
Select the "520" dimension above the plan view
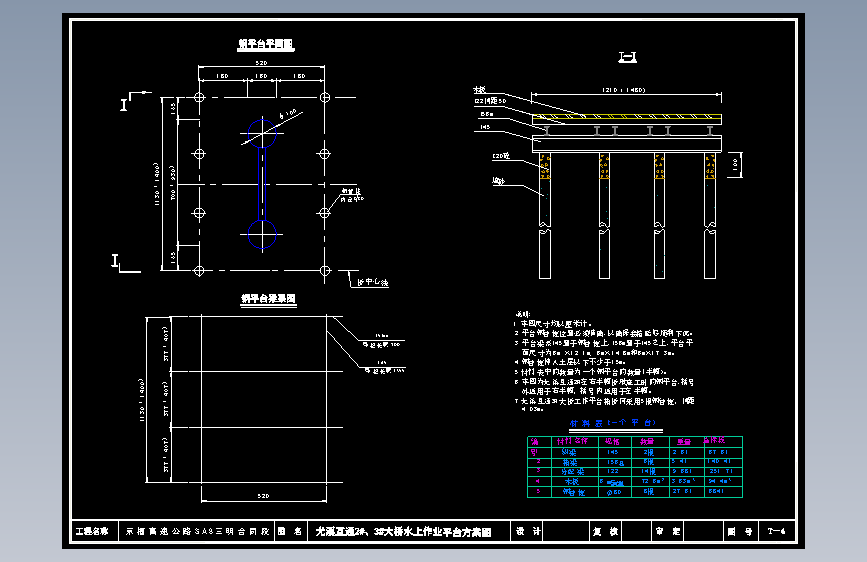[262, 63]
